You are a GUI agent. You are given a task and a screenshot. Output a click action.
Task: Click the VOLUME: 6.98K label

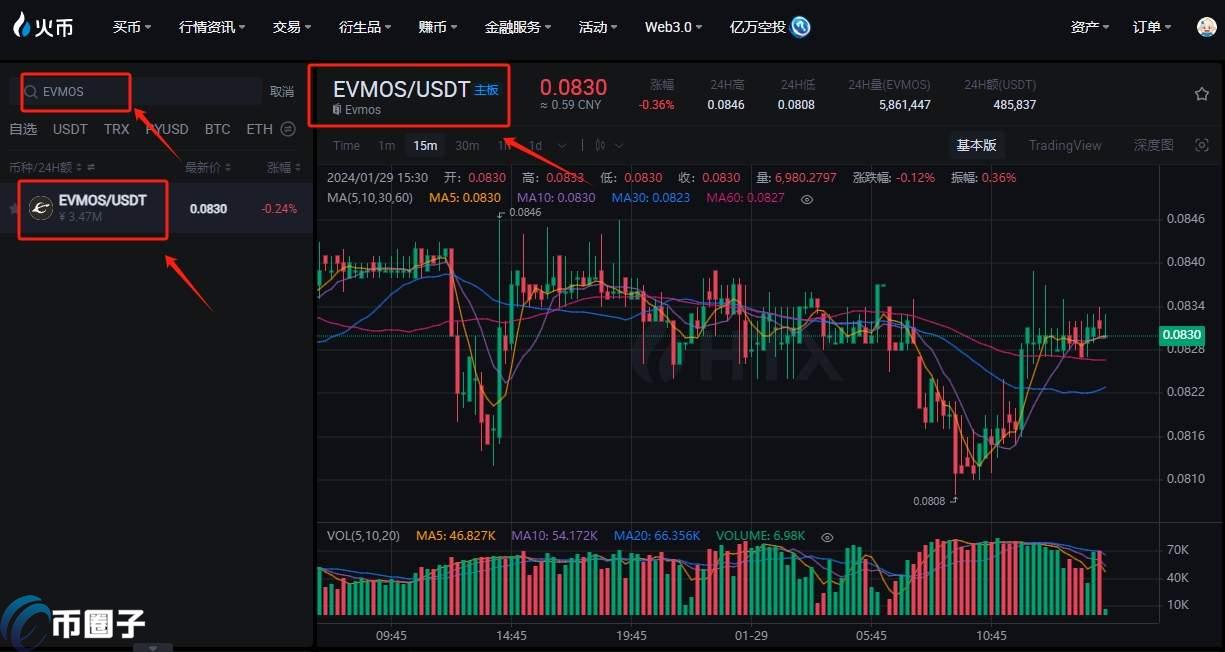[760, 536]
